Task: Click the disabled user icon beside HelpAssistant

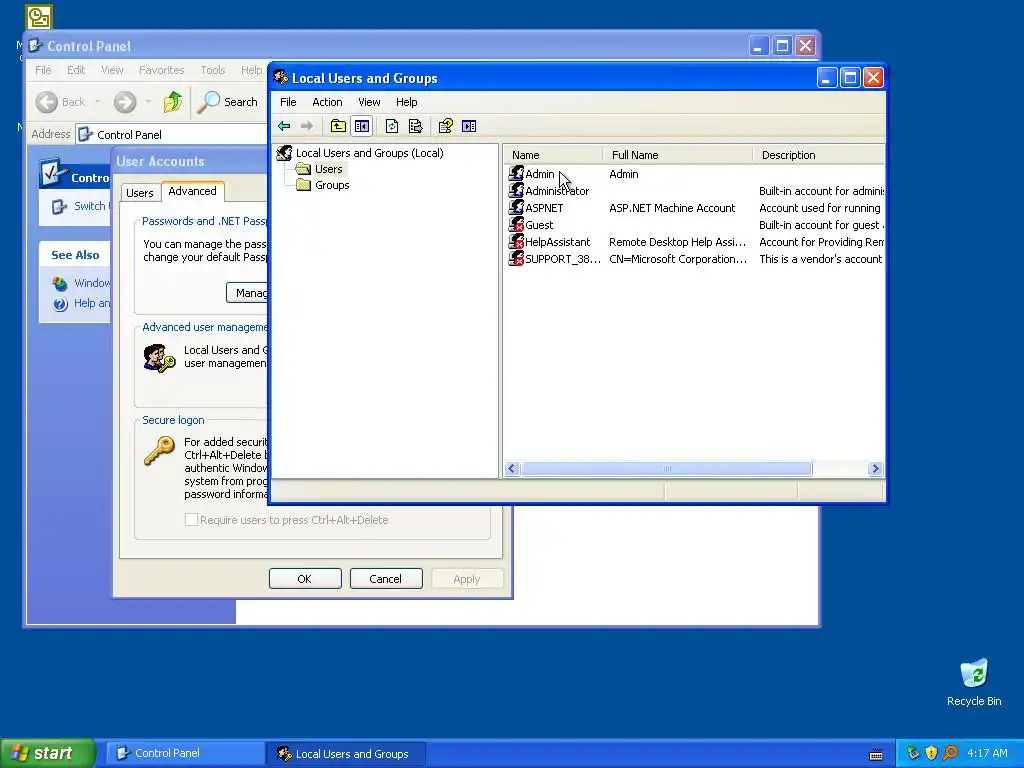Action: click(516, 242)
